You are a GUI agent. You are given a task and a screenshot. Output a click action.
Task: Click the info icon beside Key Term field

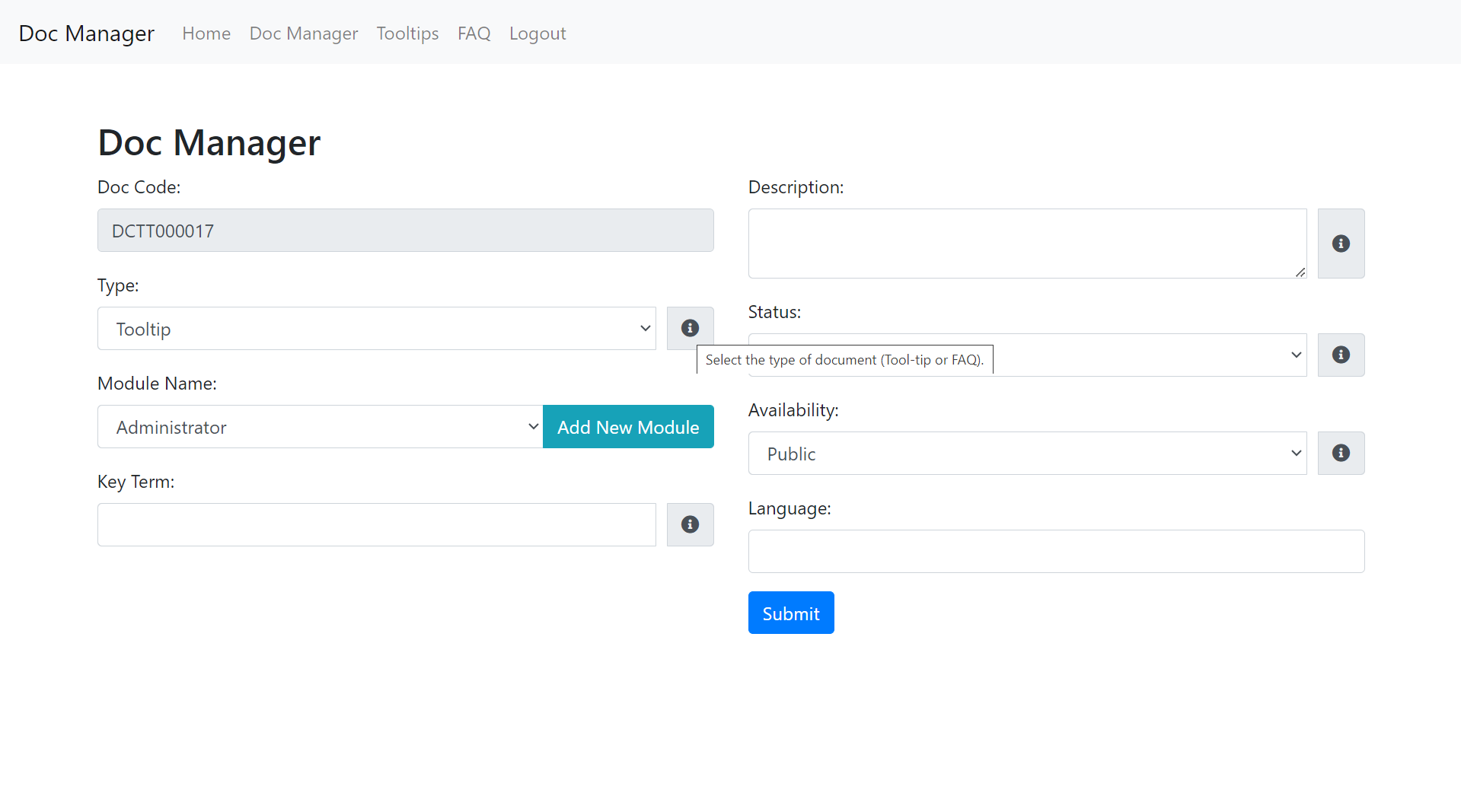point(690,524)
